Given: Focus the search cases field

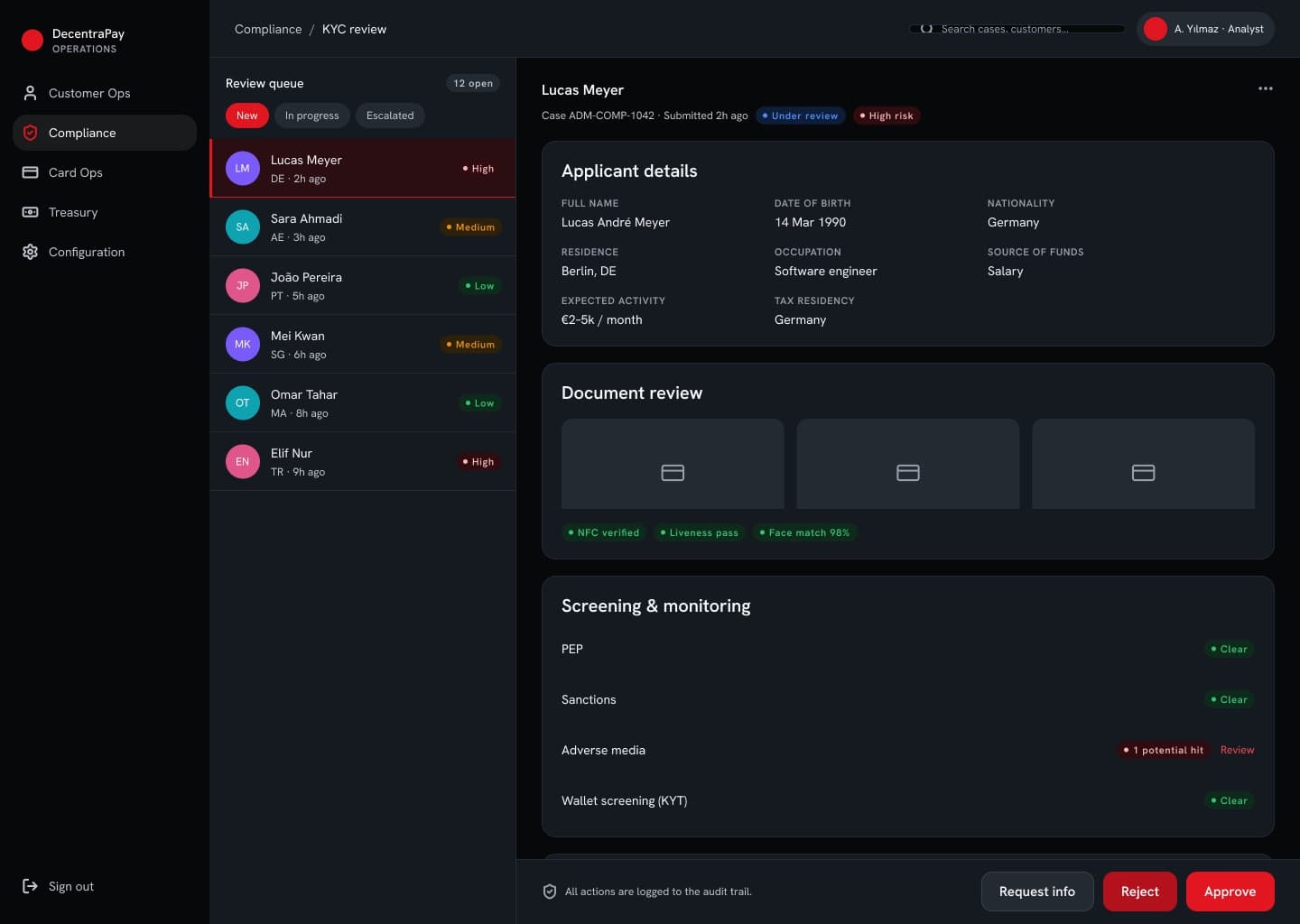Looking at the screenshot, I should pyautogui.click(x=1017, y=29).
